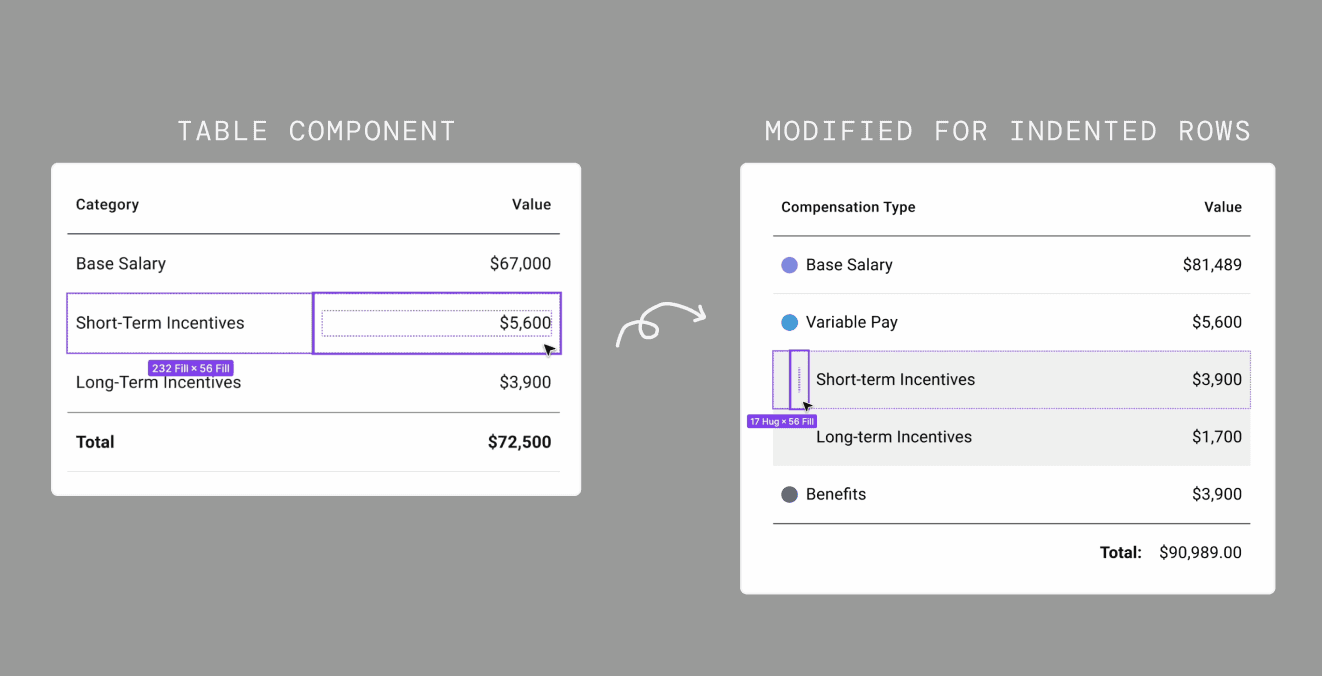This screenshot has height=676, width=1322.
Task: Click the purple Base Salary dot
Action: 789,265
